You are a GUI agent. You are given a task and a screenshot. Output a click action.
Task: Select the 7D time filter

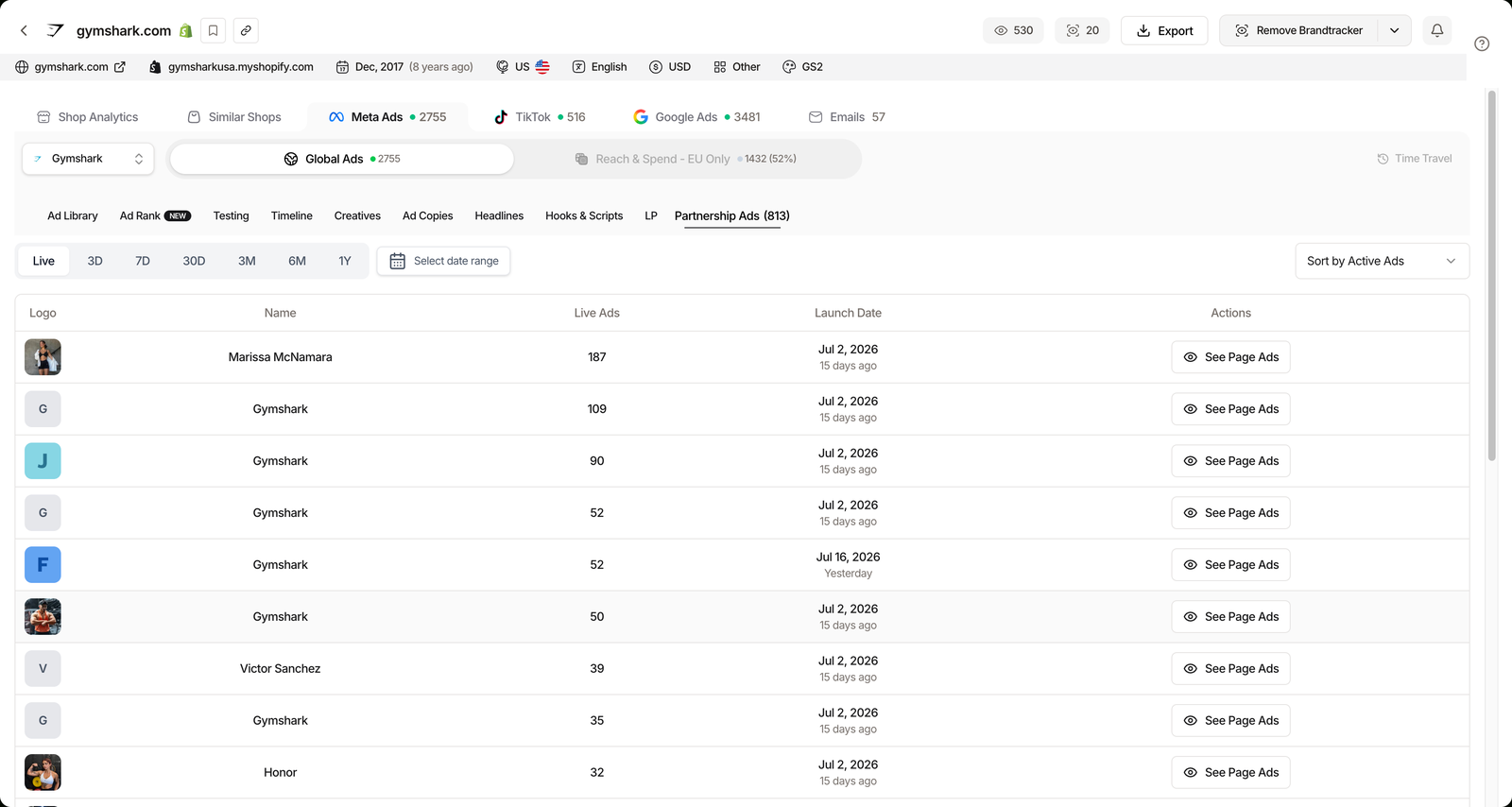(x=143, y=261)
